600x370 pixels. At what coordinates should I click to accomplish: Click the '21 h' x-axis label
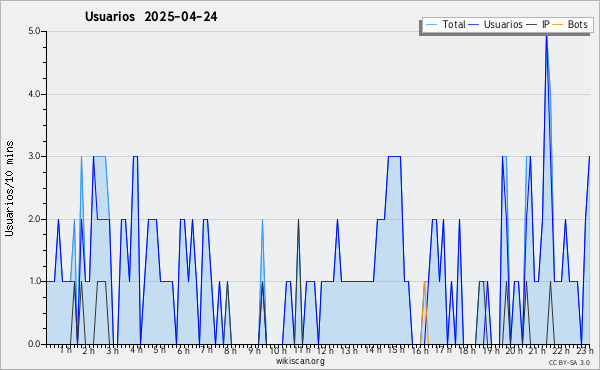538,351
